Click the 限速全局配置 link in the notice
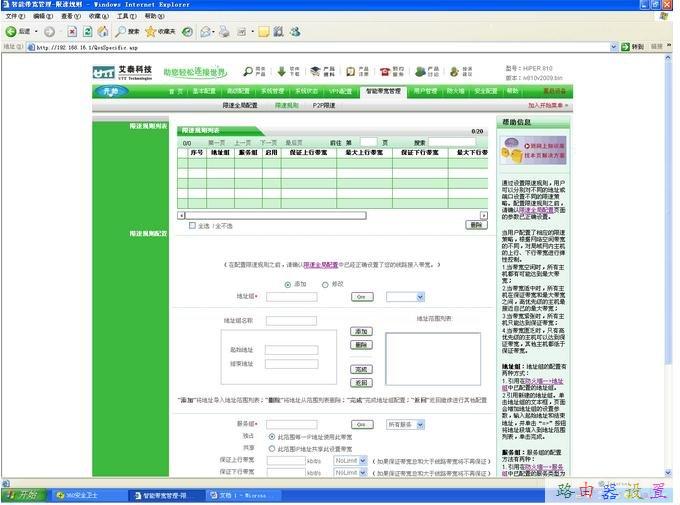This screenshot has height=505, width=680. pos(320,265)
